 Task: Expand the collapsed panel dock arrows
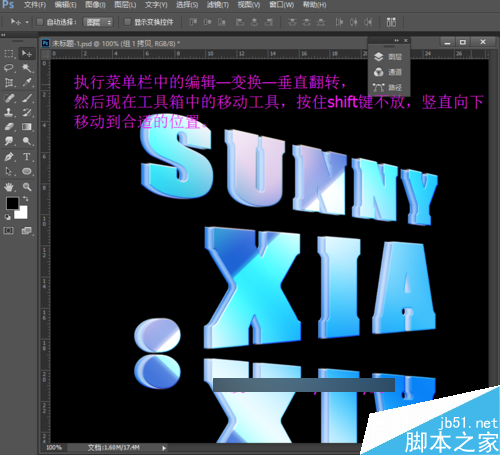click(x=396, y=40)
